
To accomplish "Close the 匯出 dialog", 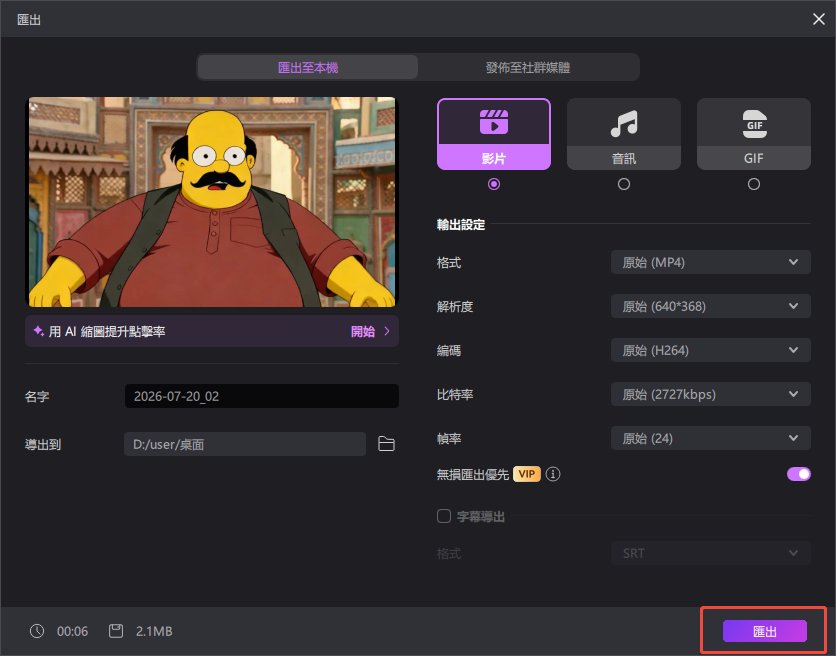I will pyautogui.click(x=818, y=19).
